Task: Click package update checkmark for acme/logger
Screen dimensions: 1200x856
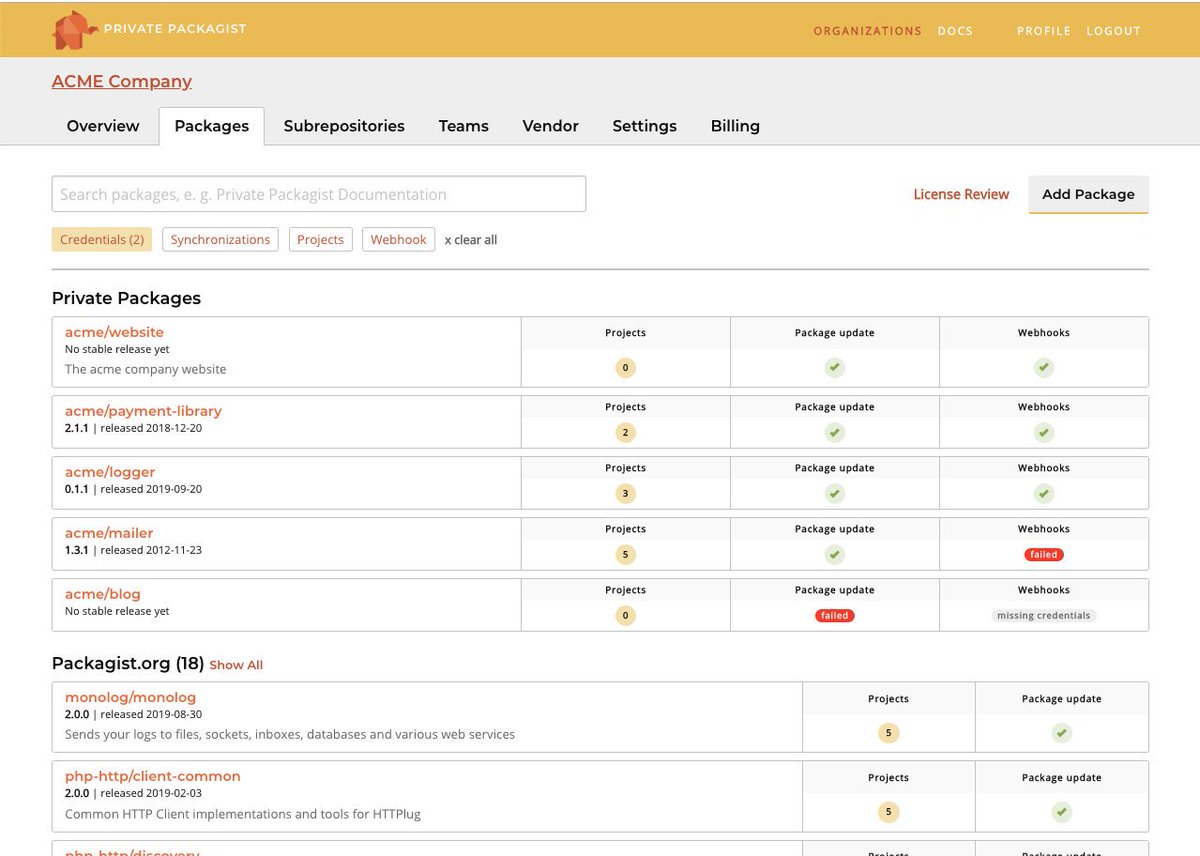Action: tap(835, 494)
